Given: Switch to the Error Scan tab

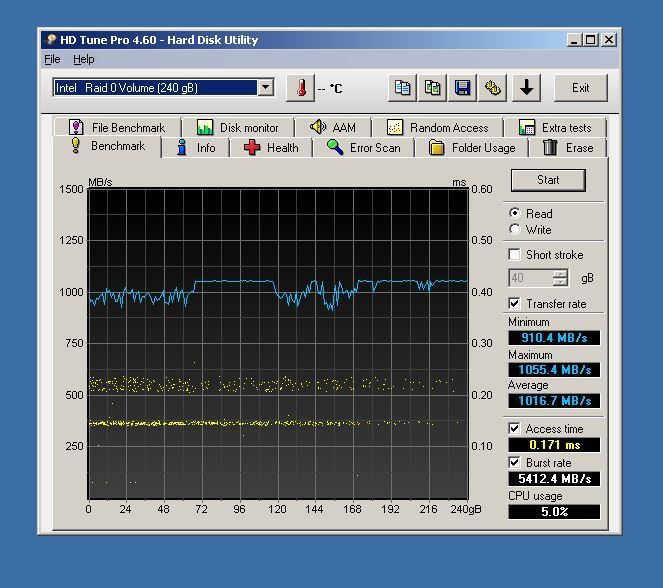Looking at the screenshot, I should (x=364, y=148).
